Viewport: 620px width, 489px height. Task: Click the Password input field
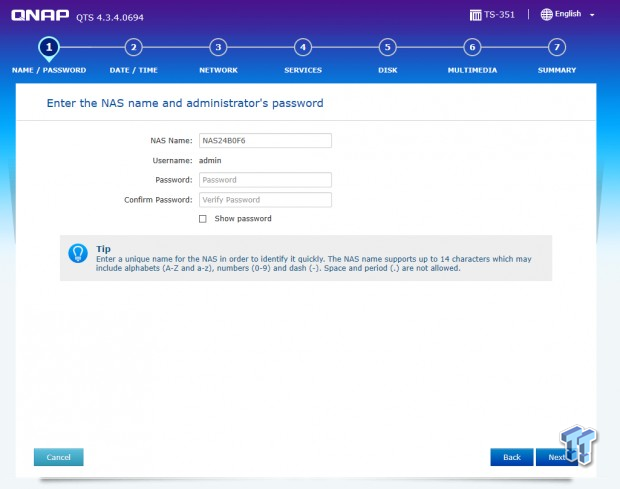265,180
